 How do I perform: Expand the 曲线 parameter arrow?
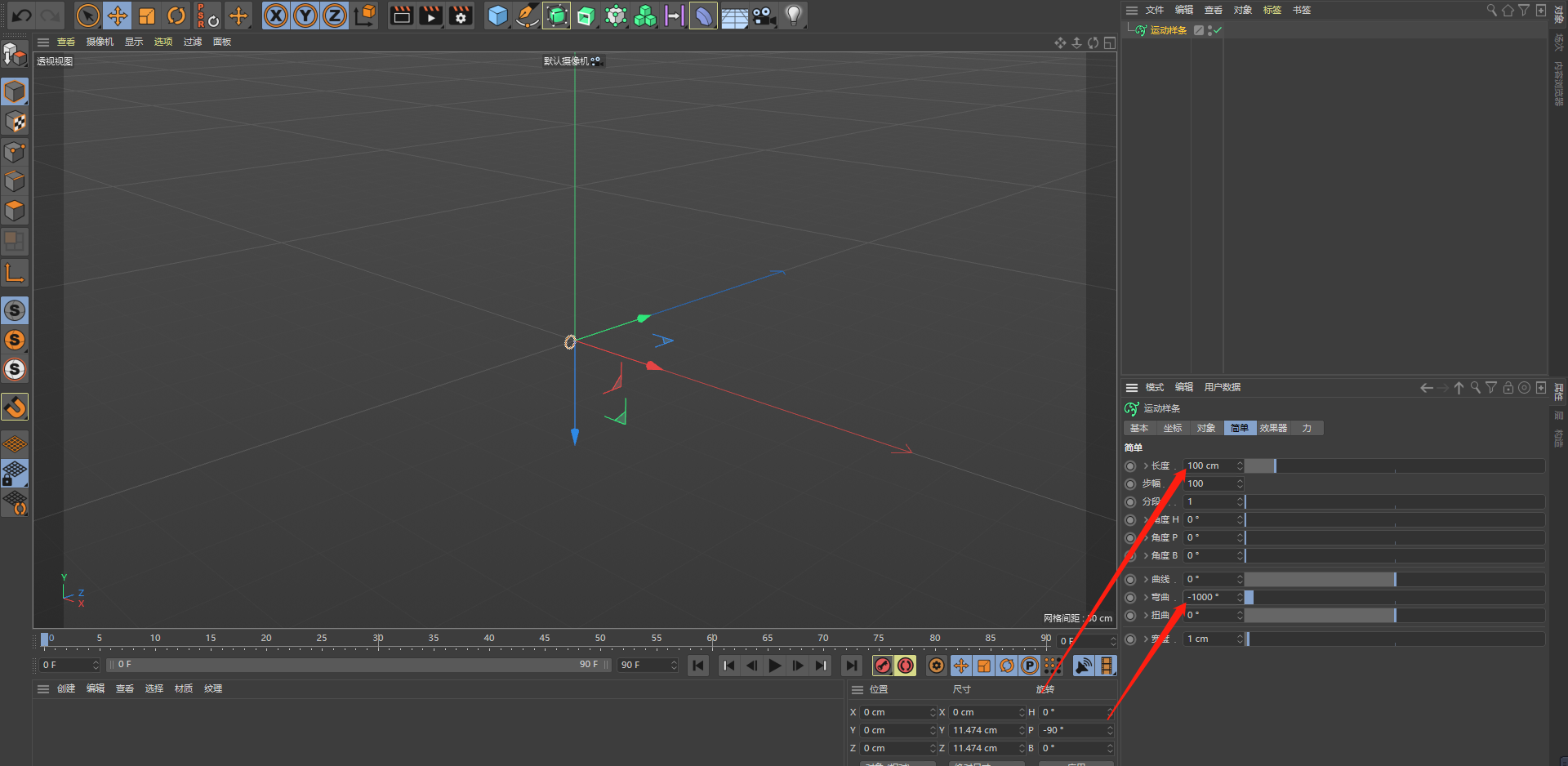coord(1146,580)
